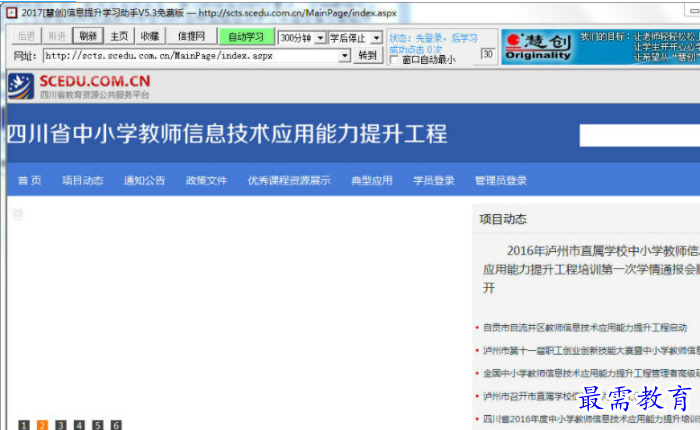700x430 pixels.
Task: Open the 泸州市第十一届职工创业 news link
Action: pos(591,351)
